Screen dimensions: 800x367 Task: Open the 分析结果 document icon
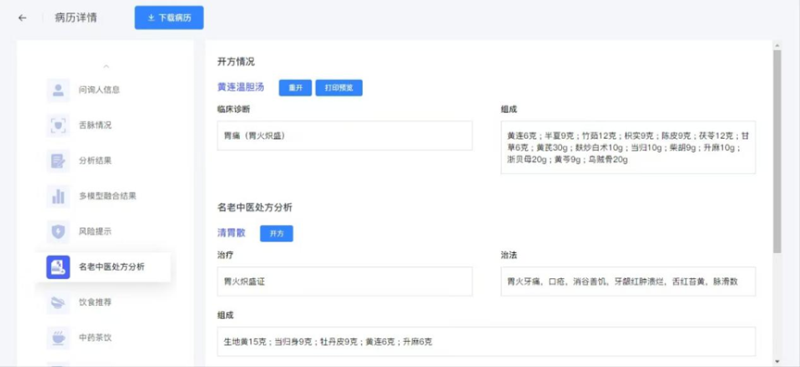click(58, 161)
